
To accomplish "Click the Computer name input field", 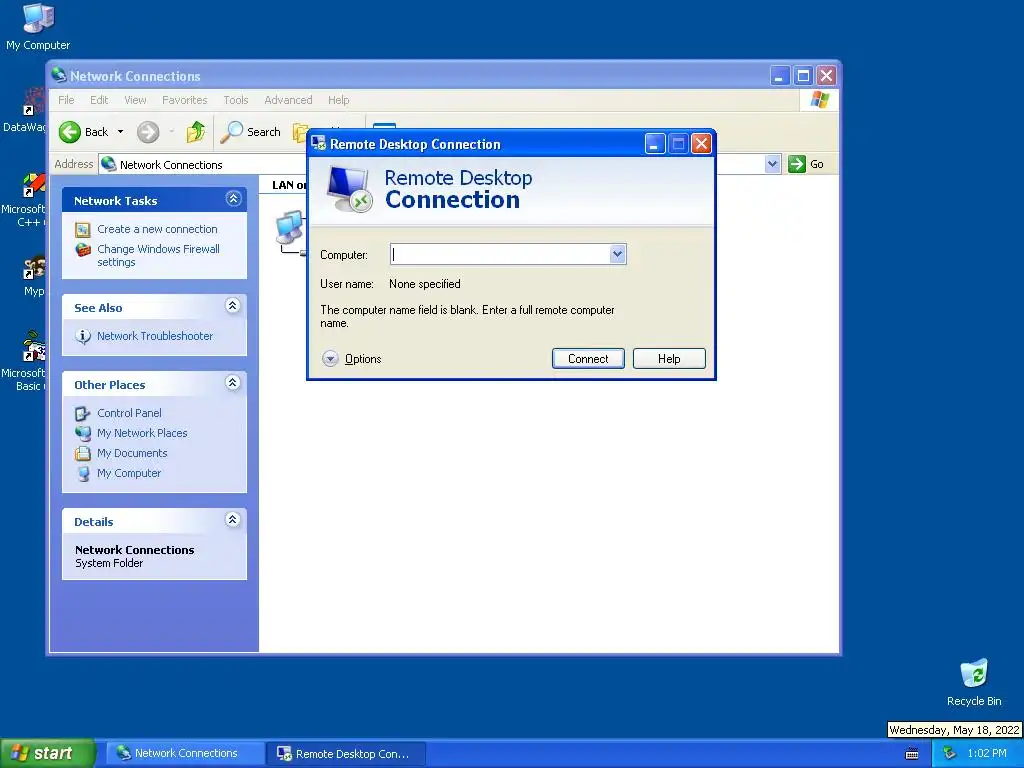I will 500,254.
